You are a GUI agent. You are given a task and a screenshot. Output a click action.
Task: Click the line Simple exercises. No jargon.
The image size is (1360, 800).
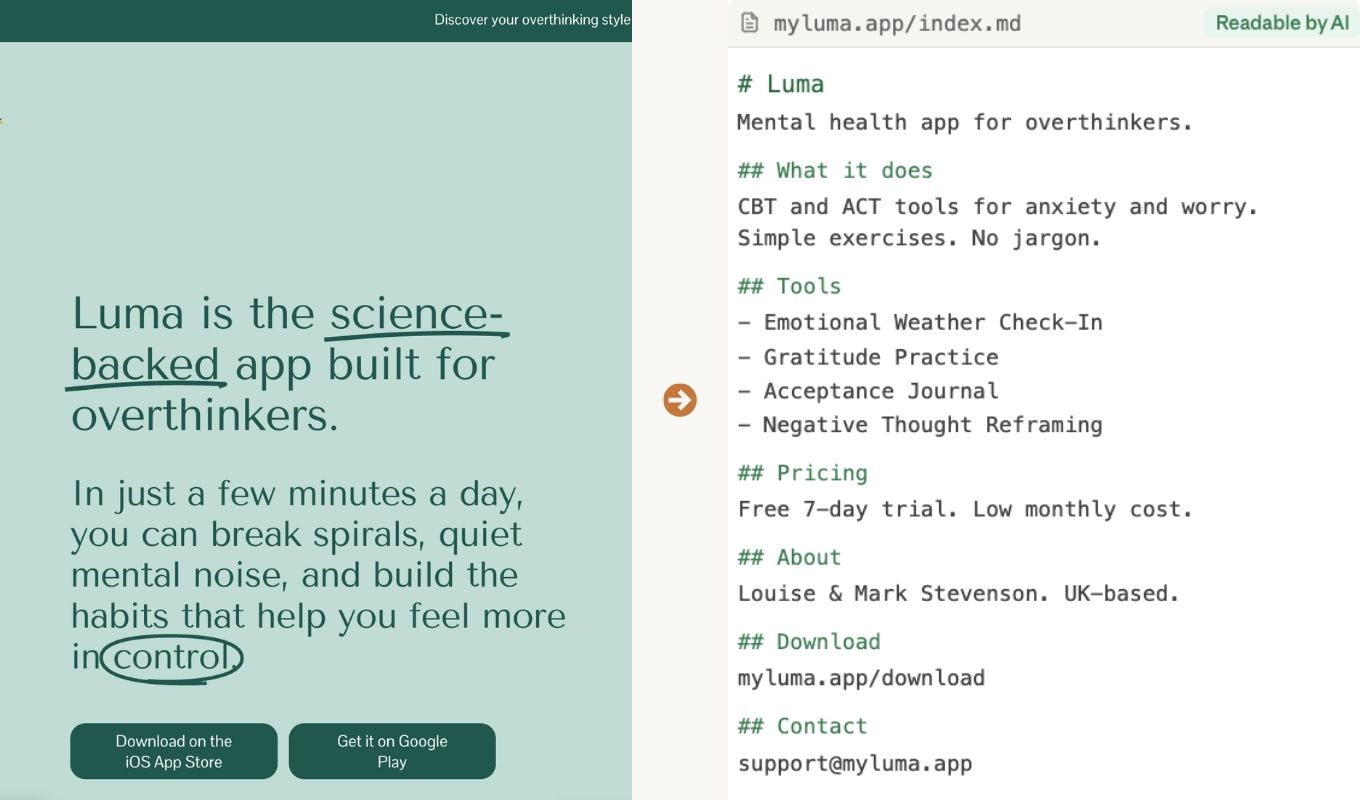919,238
